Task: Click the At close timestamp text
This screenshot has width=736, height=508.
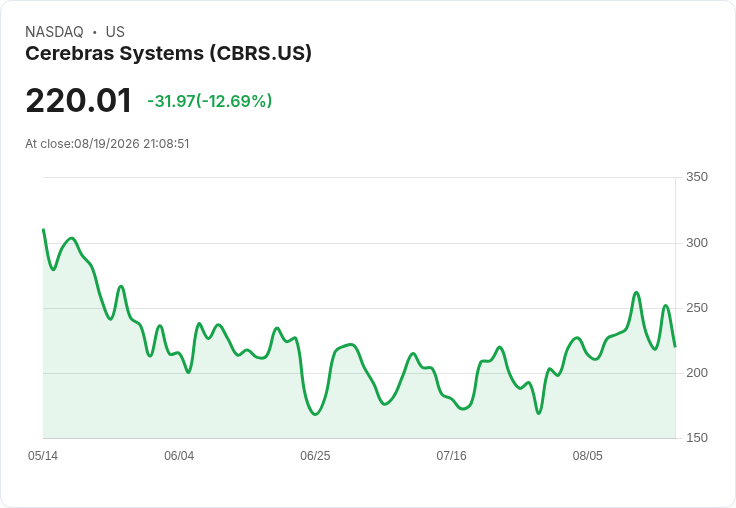Action: [107, 144]
